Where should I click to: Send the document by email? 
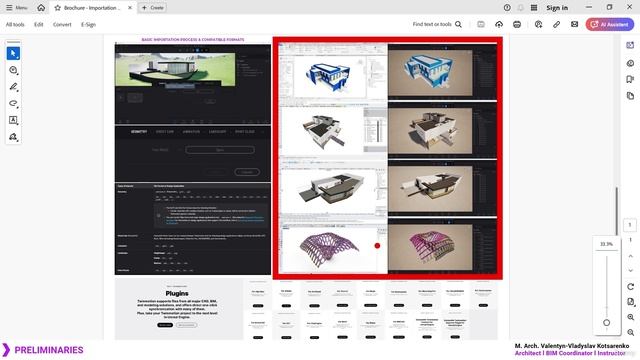coord(574,24)
